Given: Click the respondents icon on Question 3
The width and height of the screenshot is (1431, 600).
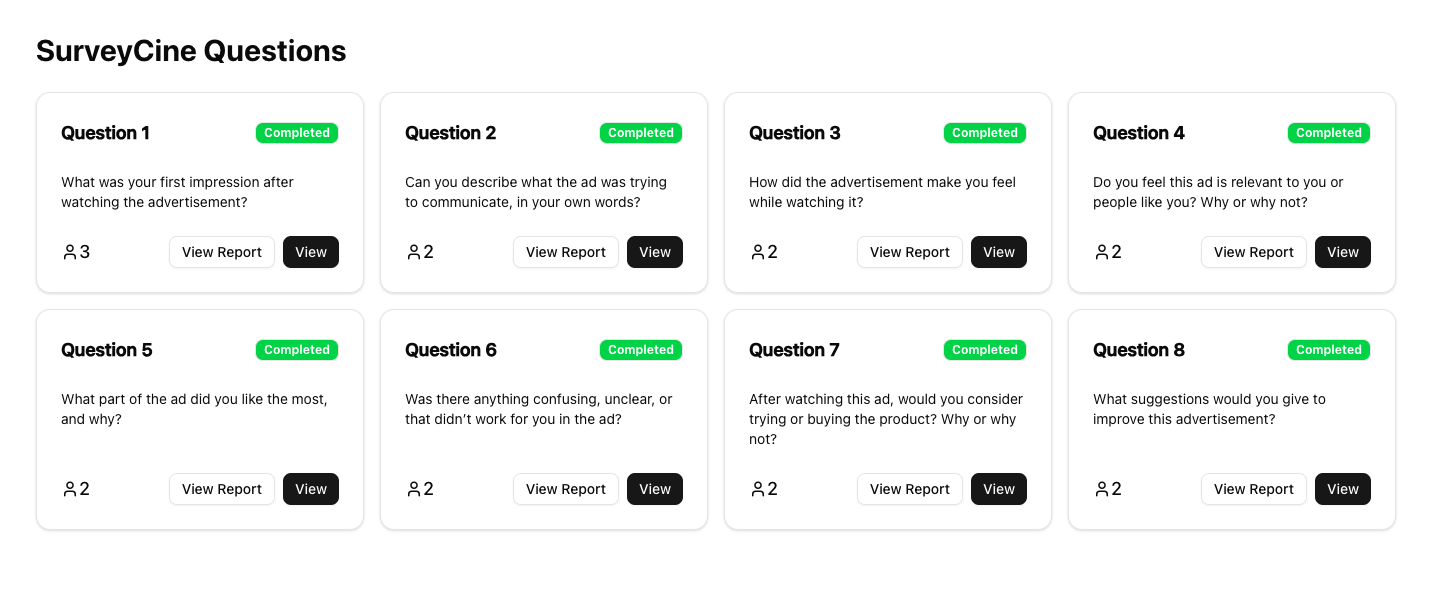Looking at the screenshot, I should pos(758,252).
